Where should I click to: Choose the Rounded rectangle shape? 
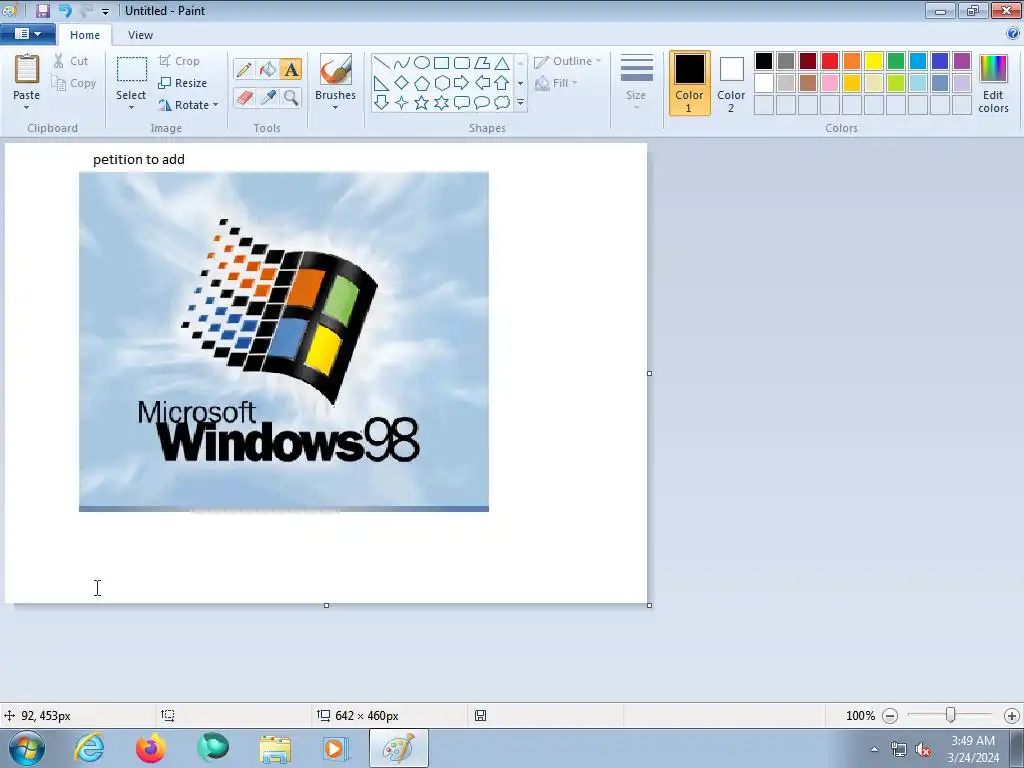tap(462, 63)
